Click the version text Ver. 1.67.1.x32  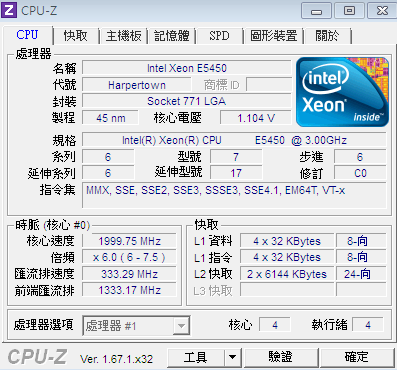[116, 359]
